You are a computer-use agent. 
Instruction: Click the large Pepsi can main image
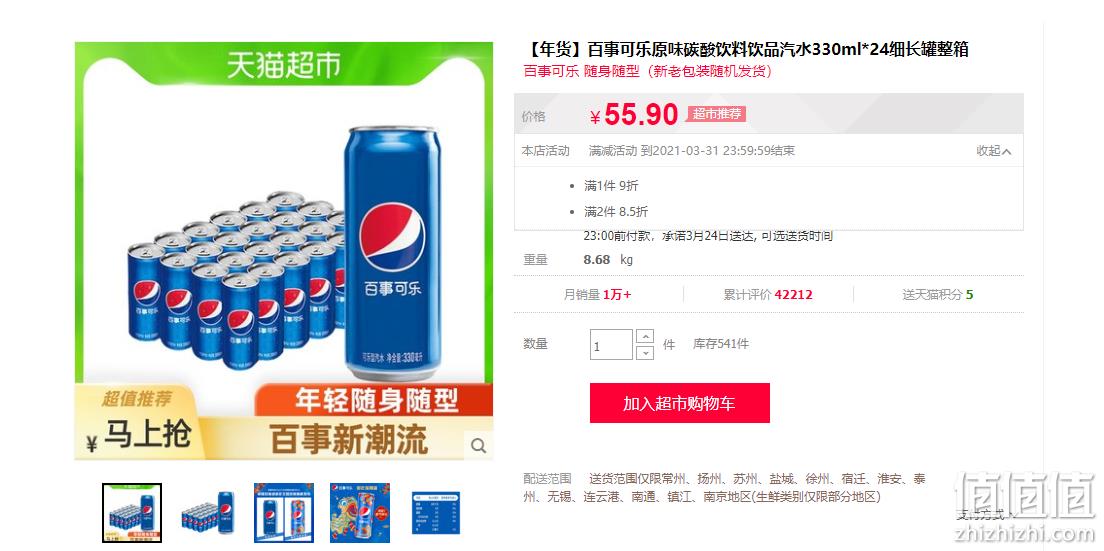click(393, 253)
